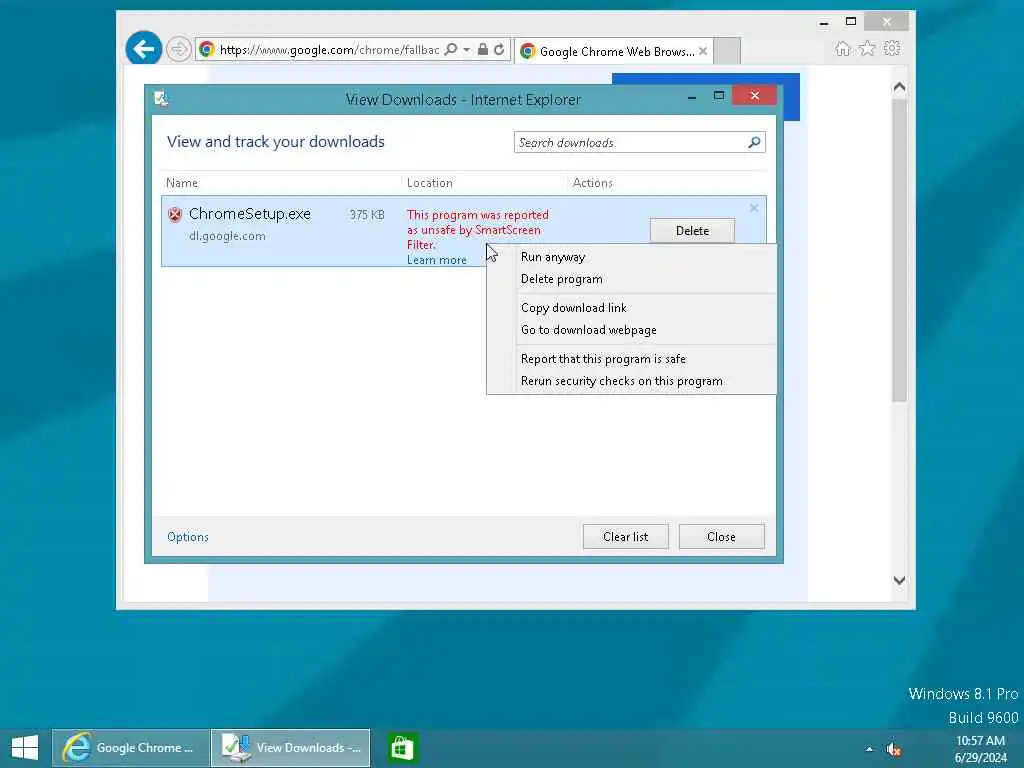The image size is (1024, 768).
Task: Show hidden system tray icons
Action: [869, 750]
